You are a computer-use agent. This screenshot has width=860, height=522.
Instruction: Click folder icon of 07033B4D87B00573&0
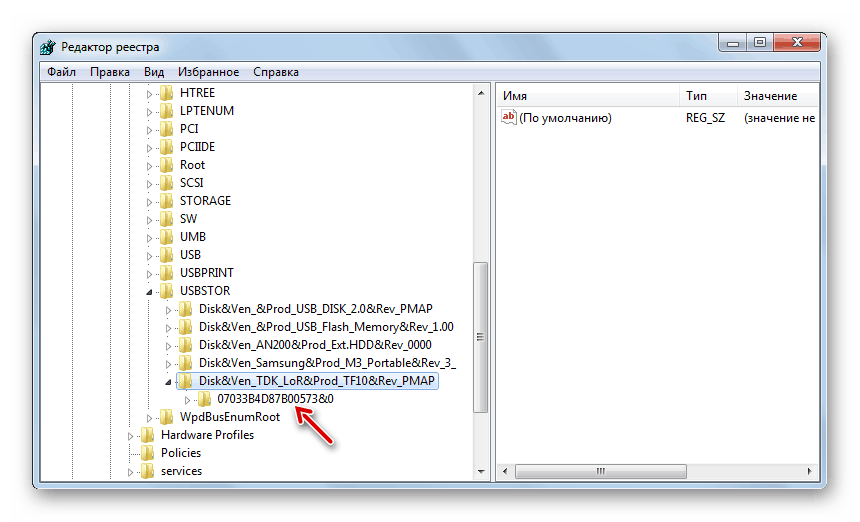pyautogui.click(x=205, y=399)
